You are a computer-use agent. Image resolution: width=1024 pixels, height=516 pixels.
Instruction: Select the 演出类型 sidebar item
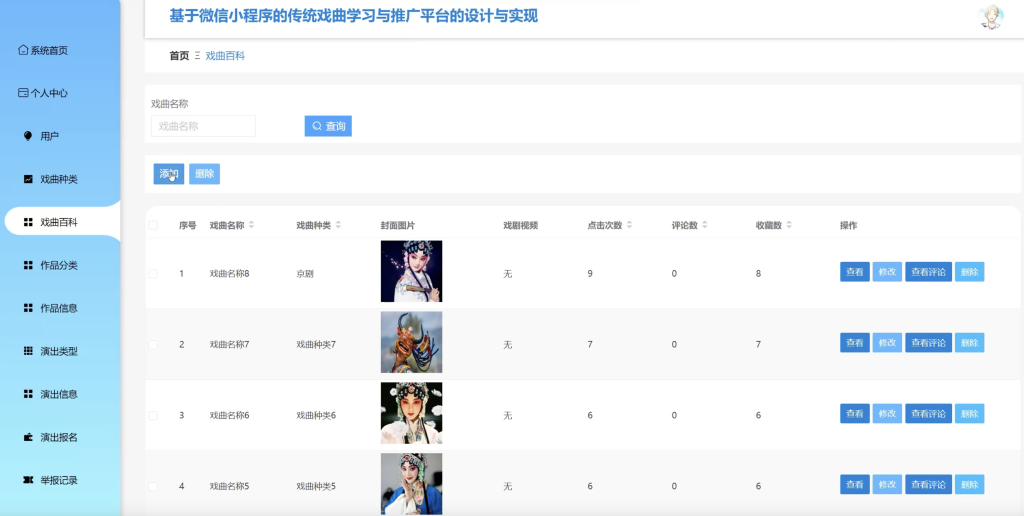point(60,351)
